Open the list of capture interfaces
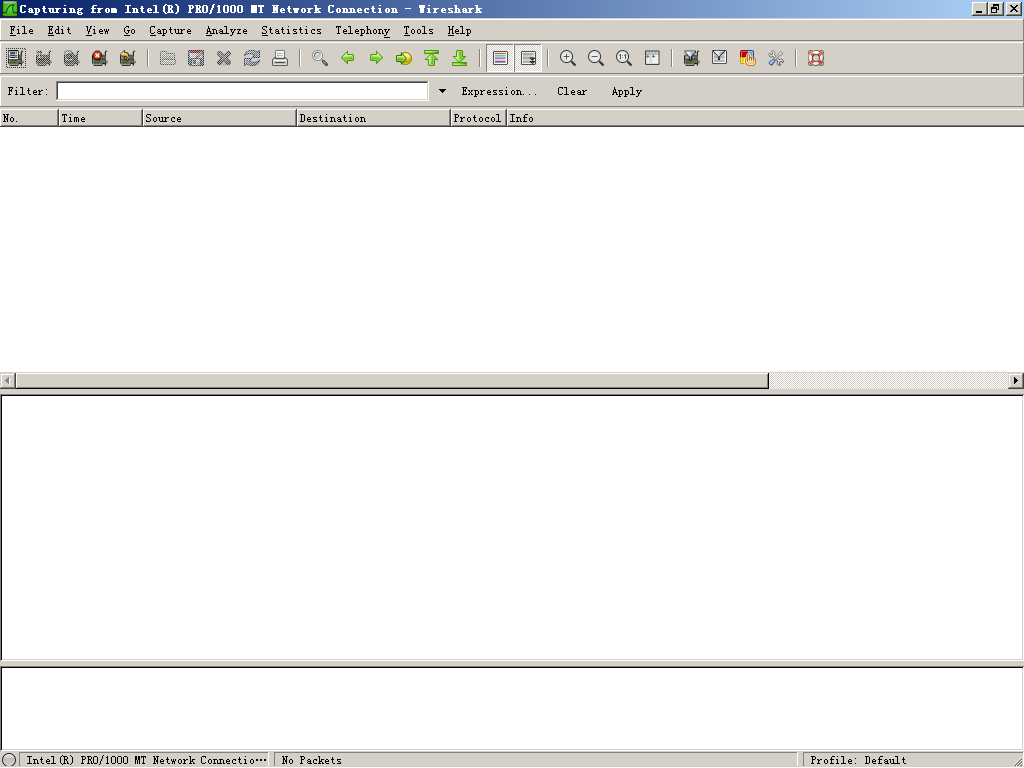Viewport: 1024px width, 768px height. 16,58
